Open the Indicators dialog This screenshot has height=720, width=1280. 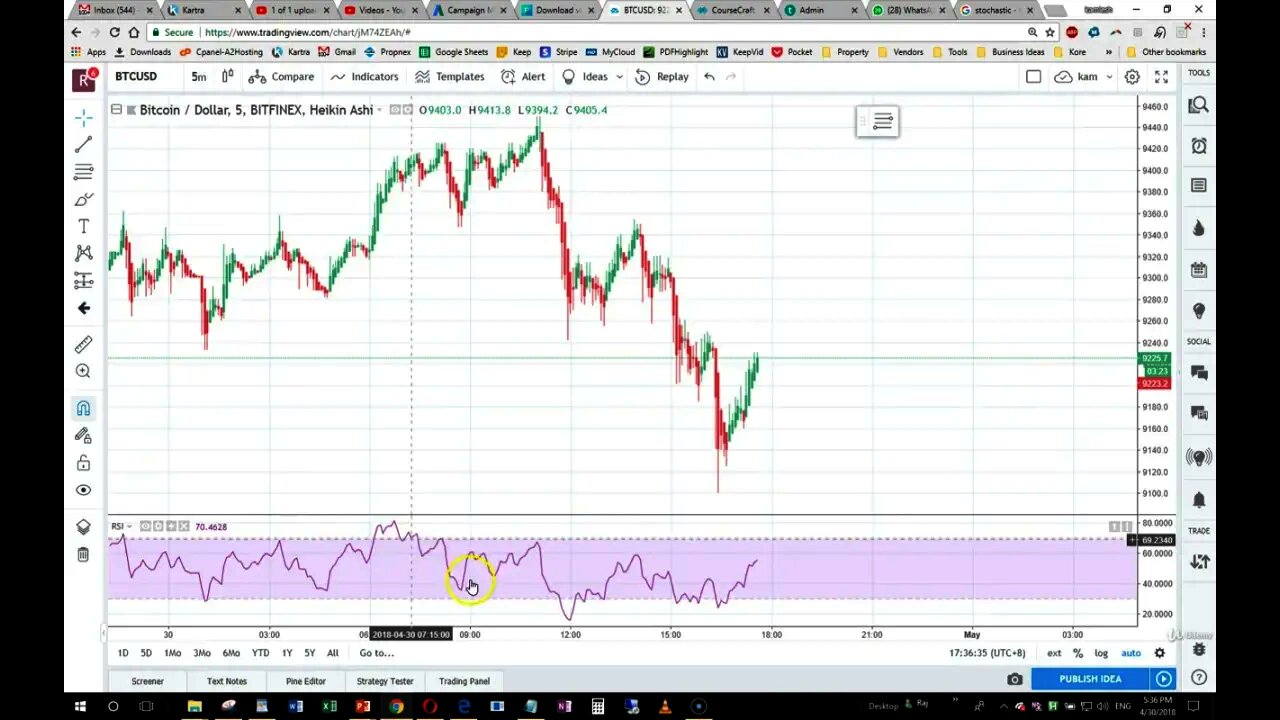[364, 76]
